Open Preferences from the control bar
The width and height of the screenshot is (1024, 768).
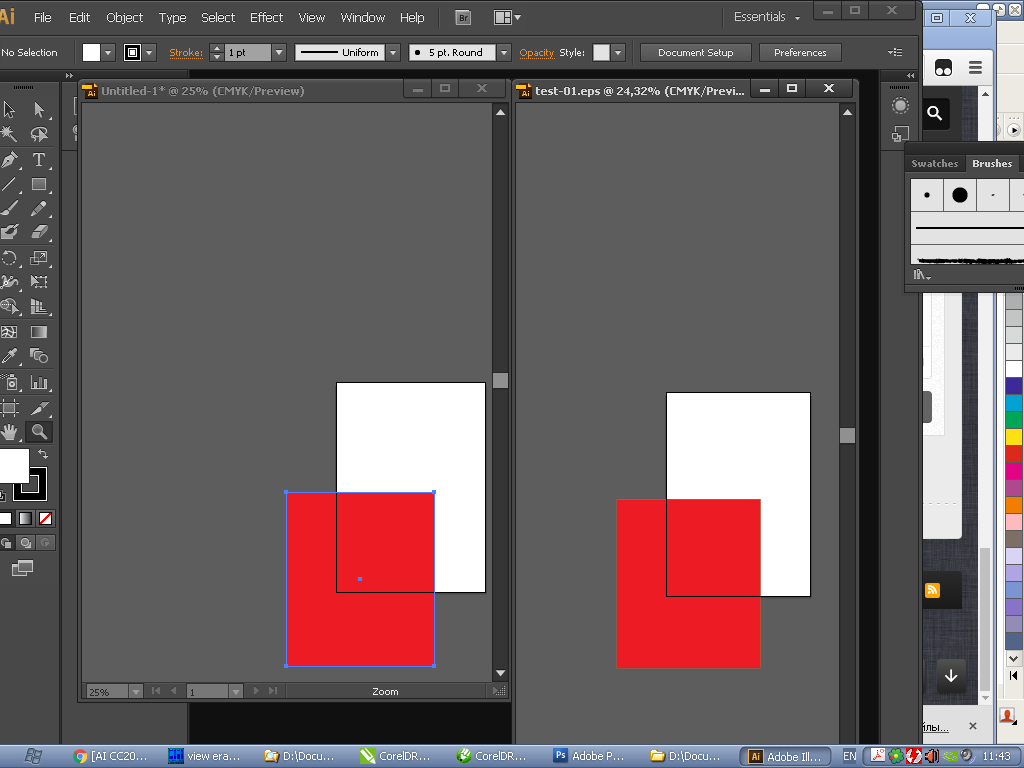[x=800, y=53]
